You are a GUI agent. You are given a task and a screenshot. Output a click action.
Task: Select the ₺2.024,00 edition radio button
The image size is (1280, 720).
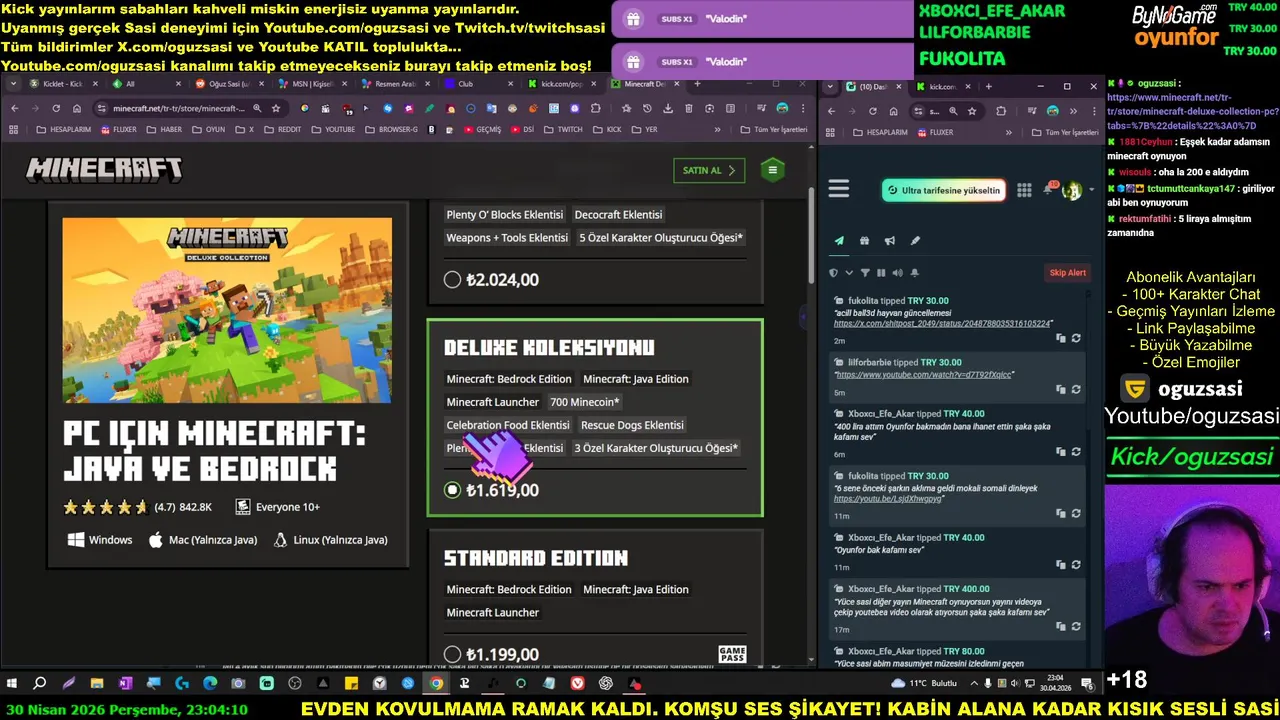(x=452, y=280)
